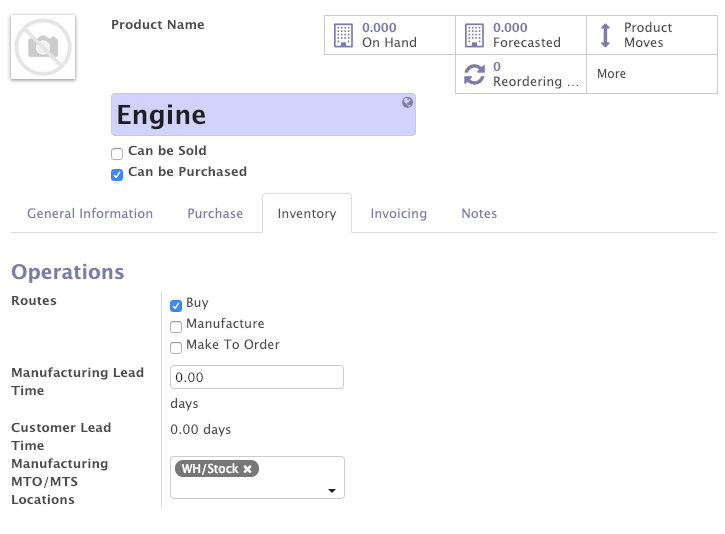This screenshot has height=534, width=725.
Task: Uncheck the Buy route checkbox
Action: tap(176, 306)
